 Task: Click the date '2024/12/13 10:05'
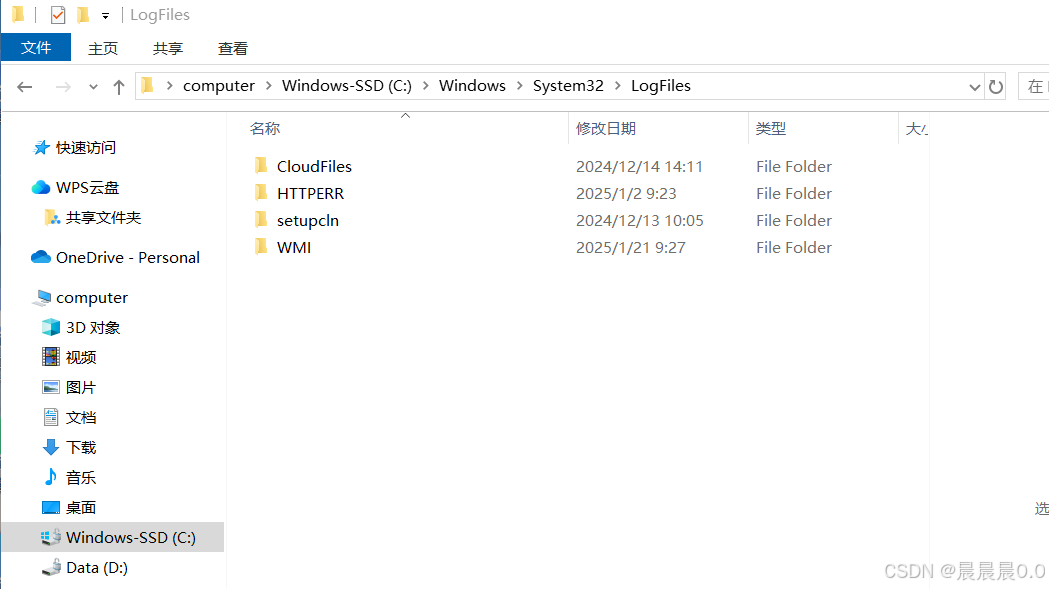tap(640, 221)
